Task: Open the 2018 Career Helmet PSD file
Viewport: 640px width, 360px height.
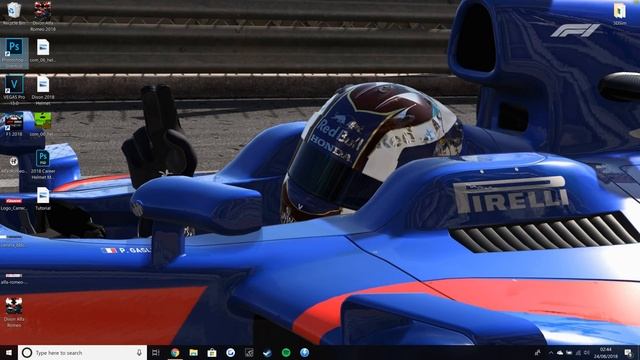Action: 43,165
